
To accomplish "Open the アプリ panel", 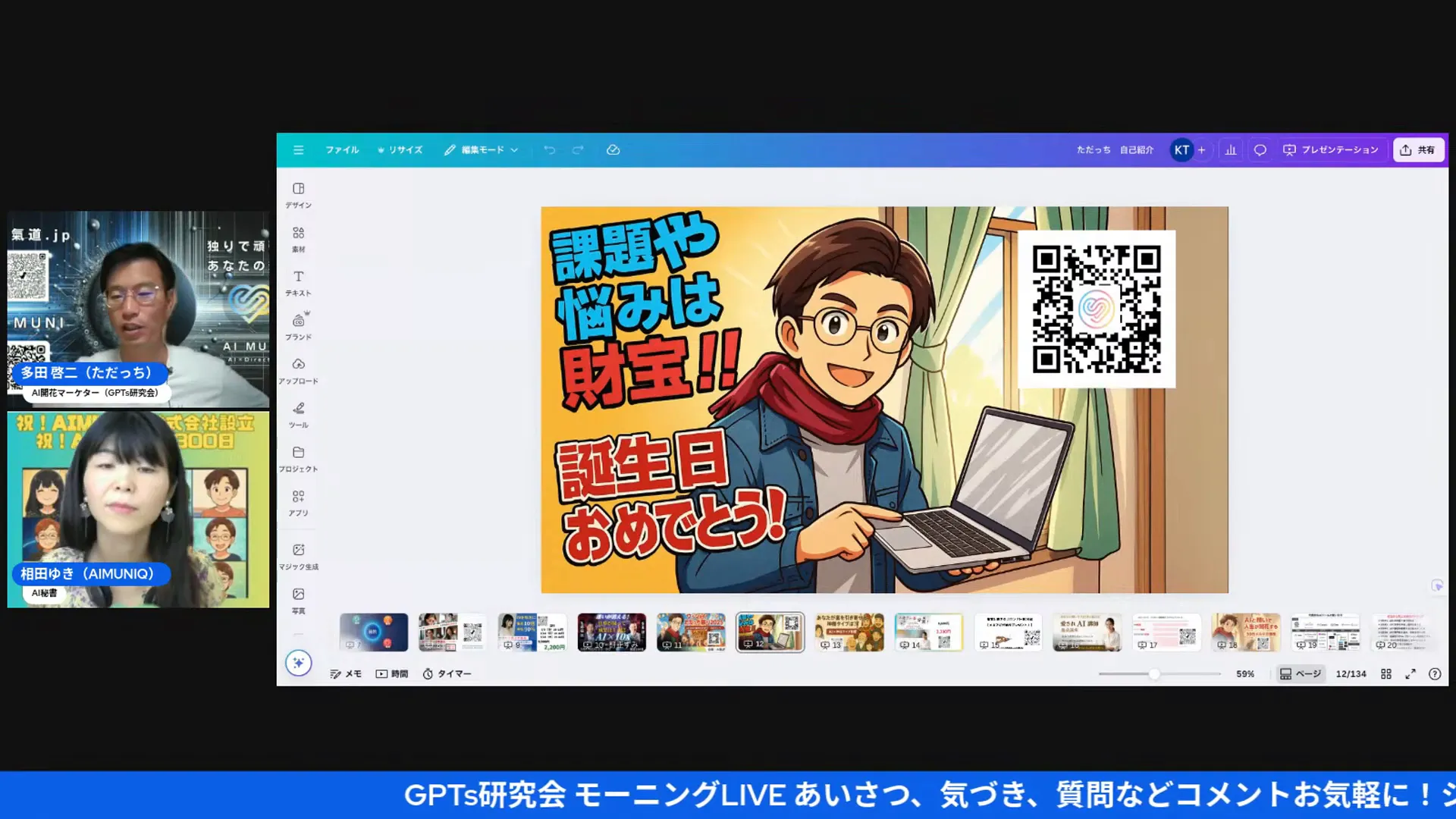I will pos(298,503).
